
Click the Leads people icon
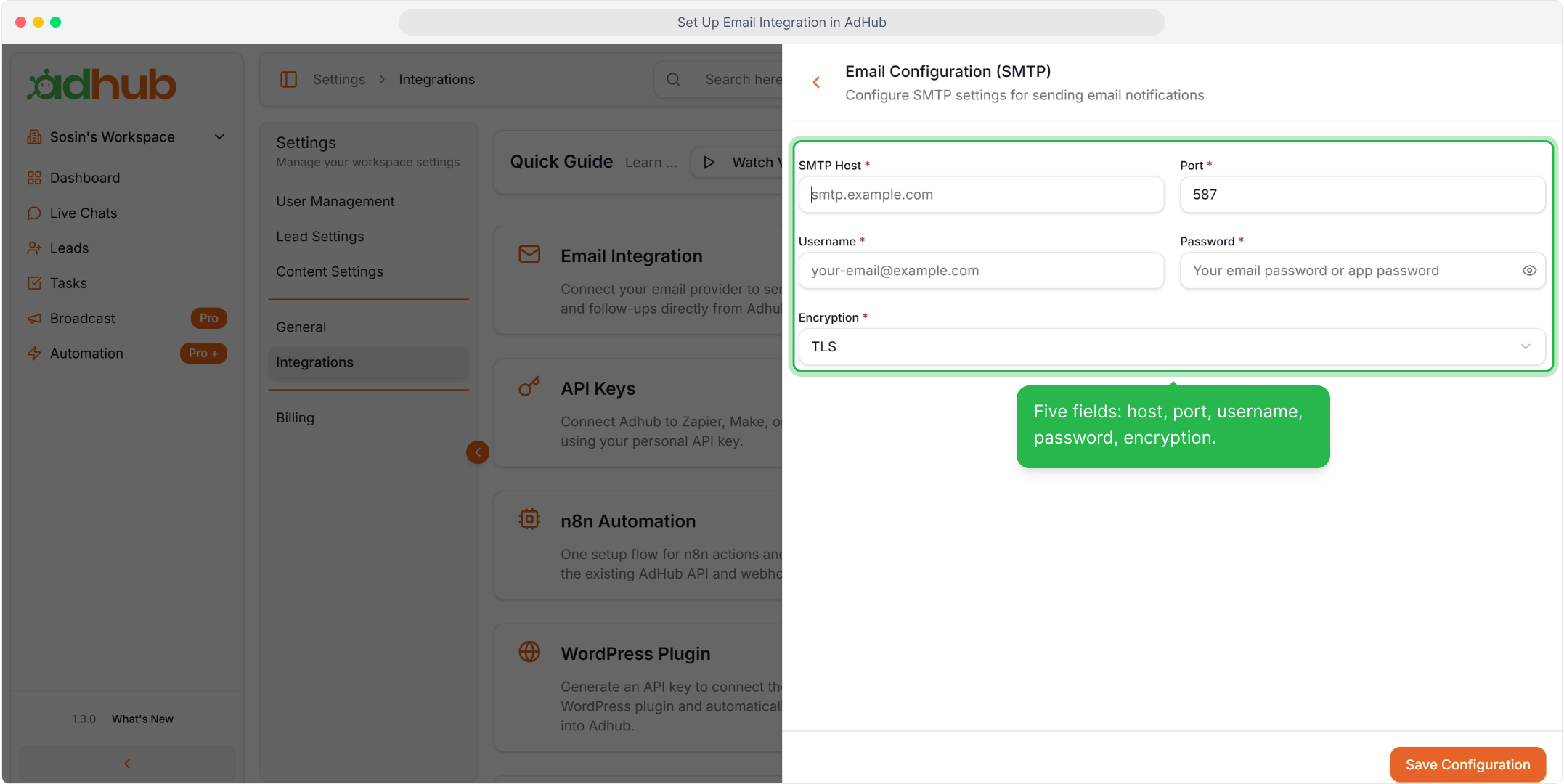(34, 248)
